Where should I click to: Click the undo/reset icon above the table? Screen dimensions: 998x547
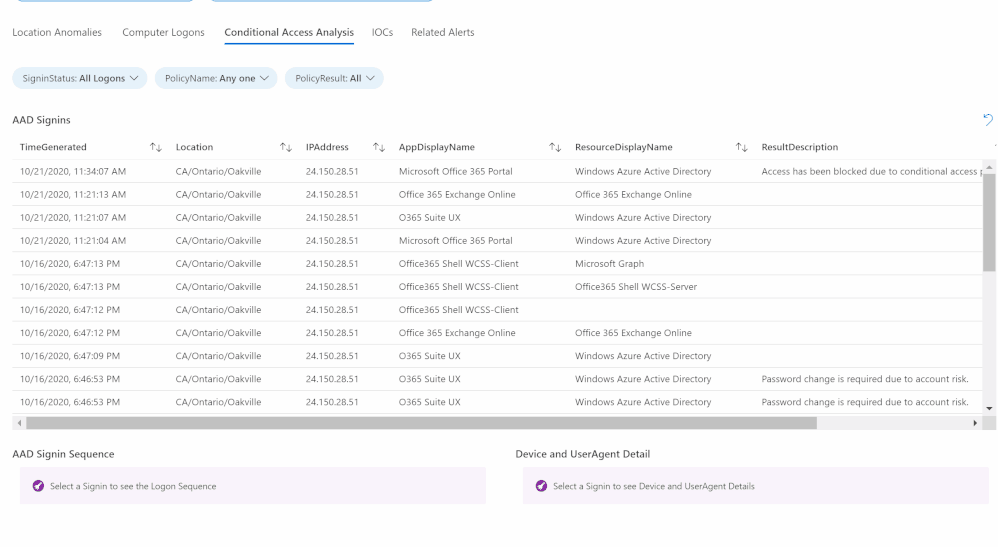click(x=988, y=119)
